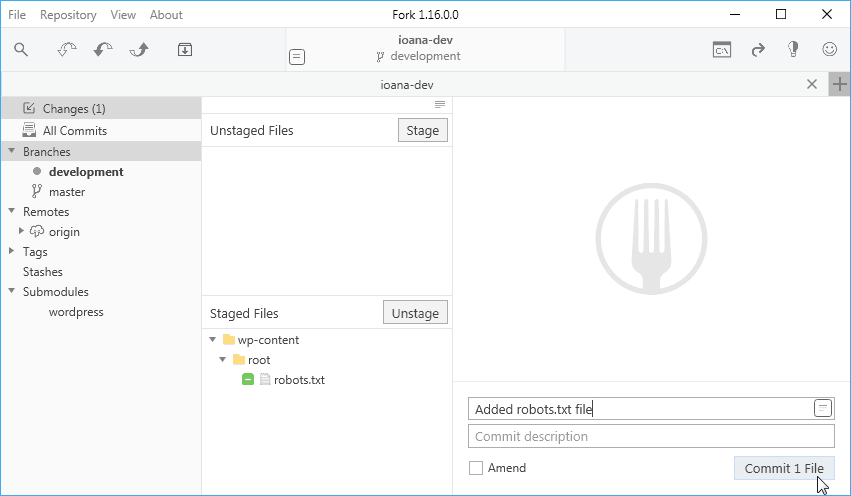Viewport: 851px width, 496px height.
Task: Click the origin cloud remote icon
Action: tap(37, 231)
